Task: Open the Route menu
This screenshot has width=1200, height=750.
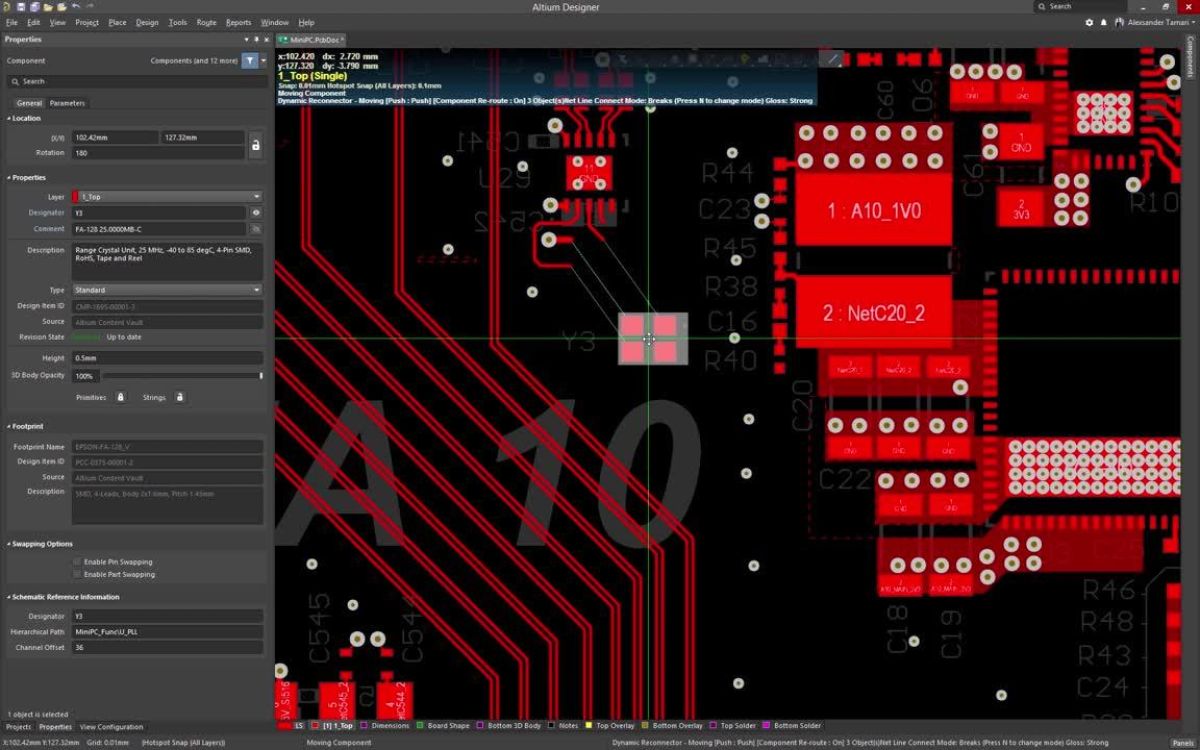Action: pos(206,22)
